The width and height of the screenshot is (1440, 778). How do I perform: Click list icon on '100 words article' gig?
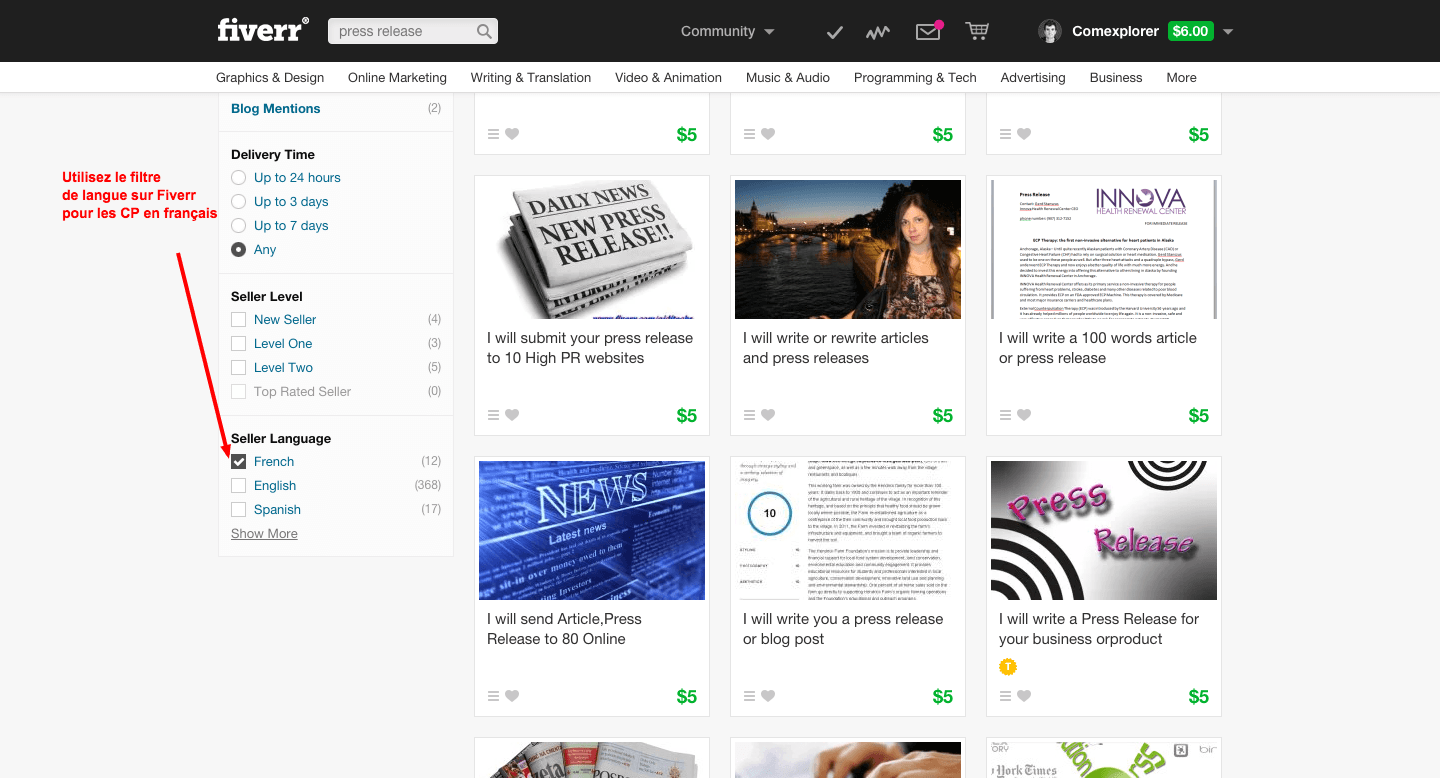[1005, 415]
